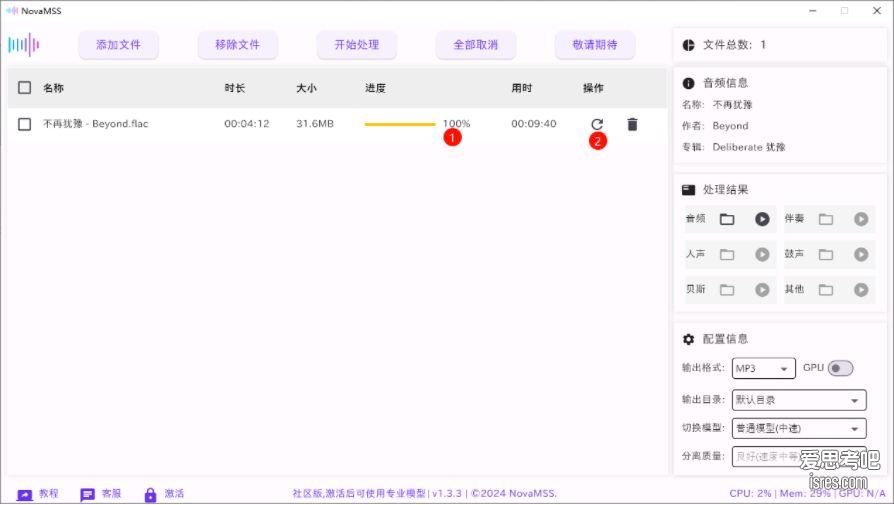The height and width of the screenshot is (505, 894).
Task: Click the 激活 activation link
Action: tap(174, 494)
